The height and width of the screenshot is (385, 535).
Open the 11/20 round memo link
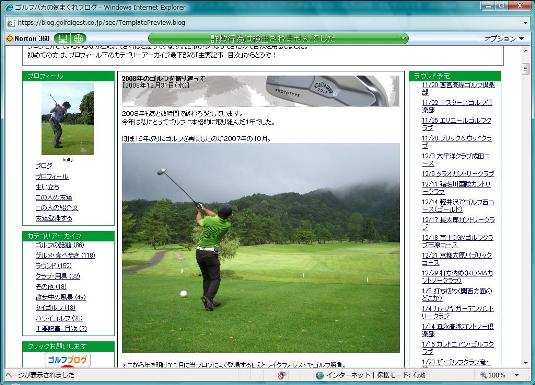click(x=458, y=88)
